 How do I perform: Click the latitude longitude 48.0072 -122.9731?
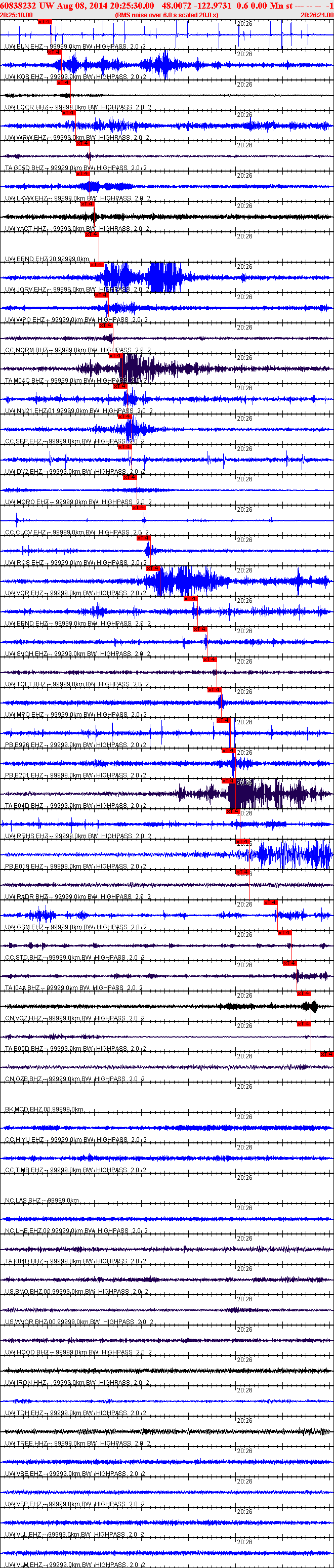[x=196, y=5]
